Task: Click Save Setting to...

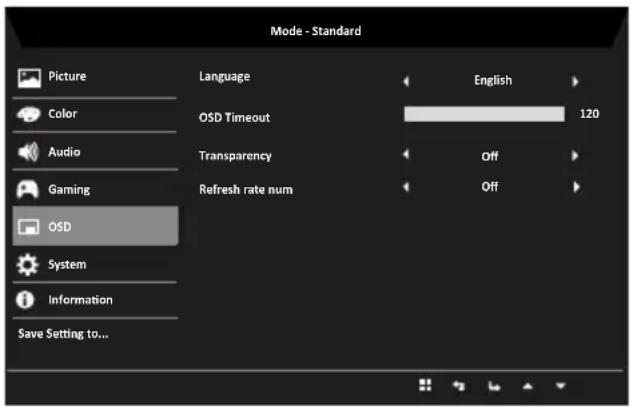Action: (x=63, y=334)
